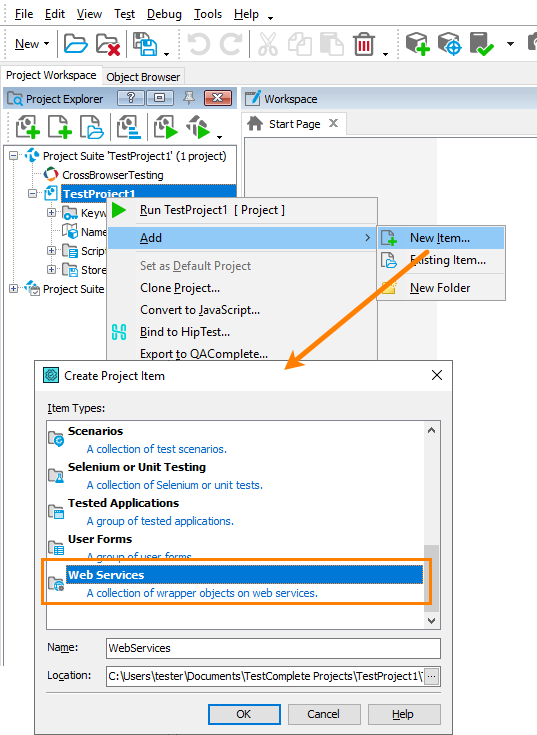Collapse the TestProject1 project node
The width and height of the screenshot is (537, 735).
coord(32,193)
